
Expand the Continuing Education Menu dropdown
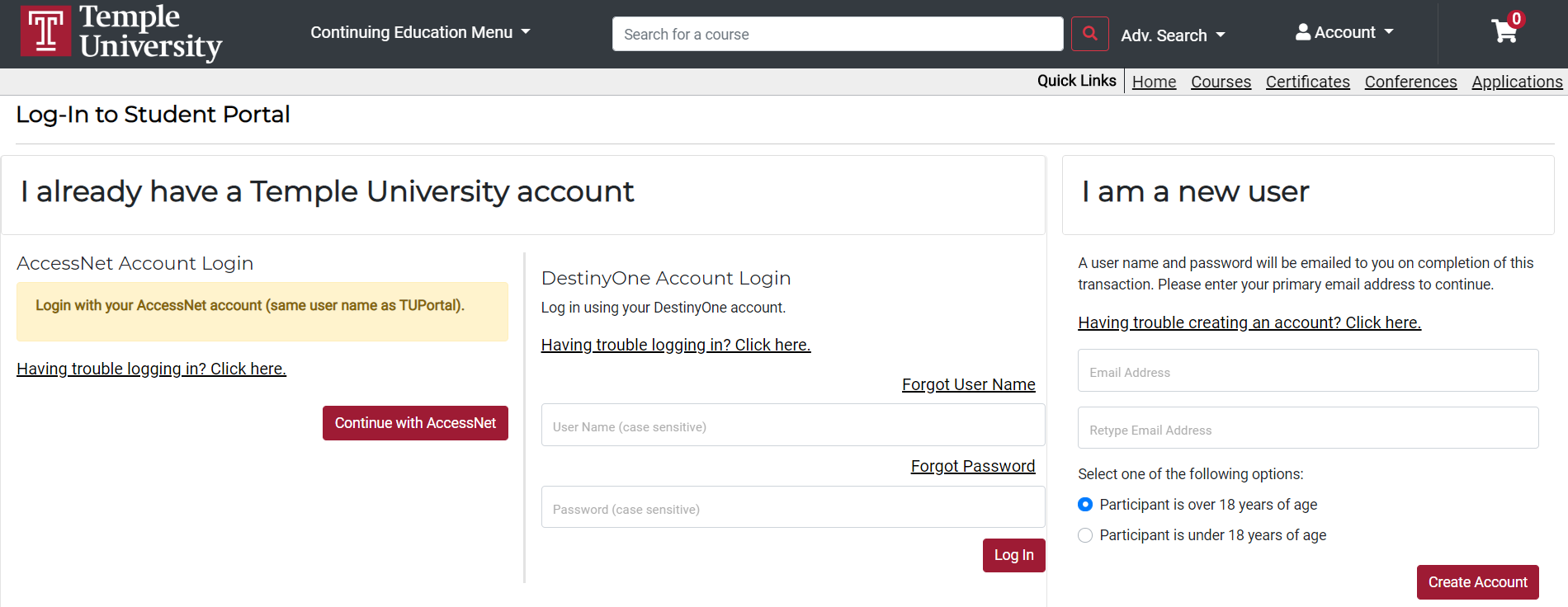[x=420, y=32]
